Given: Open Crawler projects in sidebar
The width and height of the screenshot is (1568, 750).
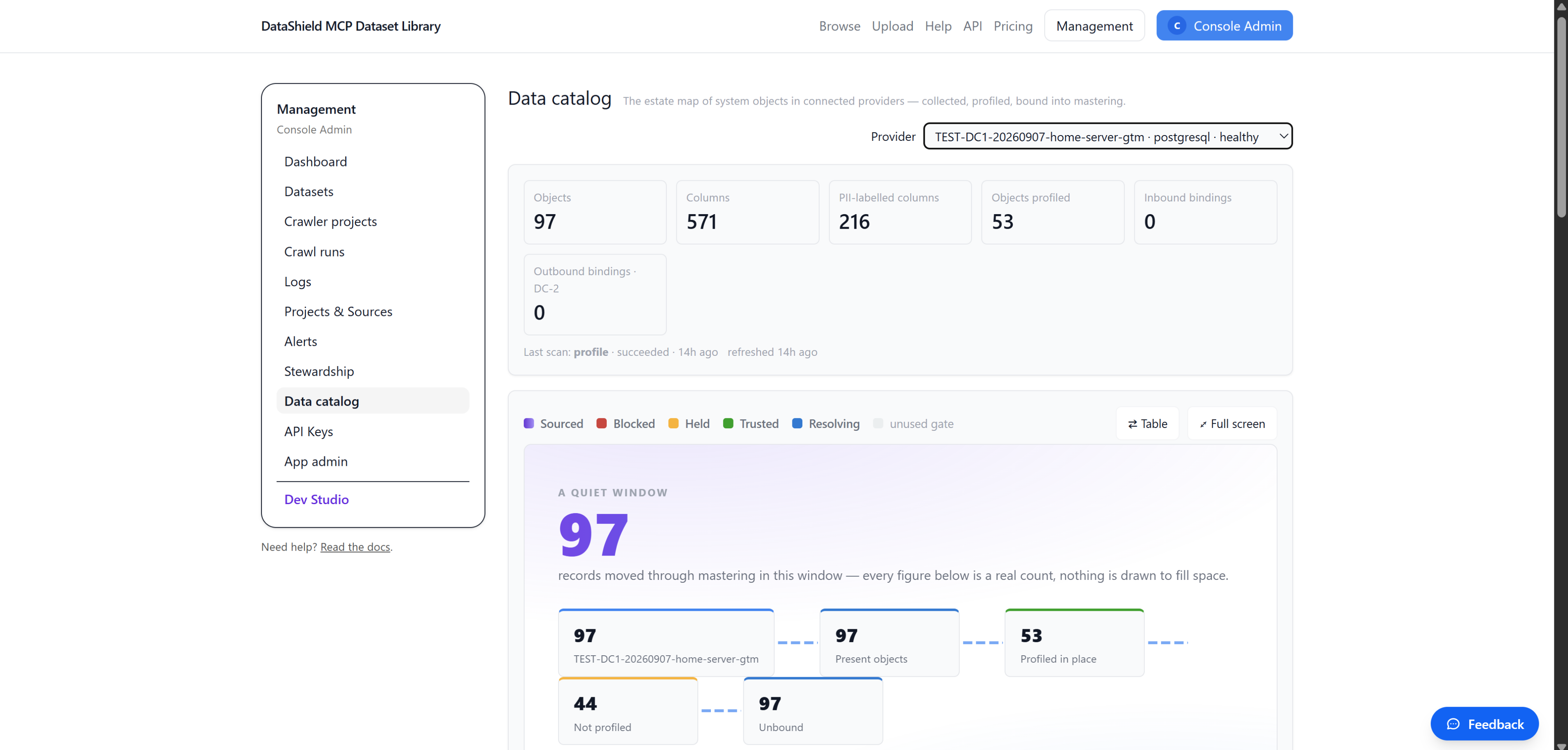Looking at the screenshot, I should coord(372,221).
